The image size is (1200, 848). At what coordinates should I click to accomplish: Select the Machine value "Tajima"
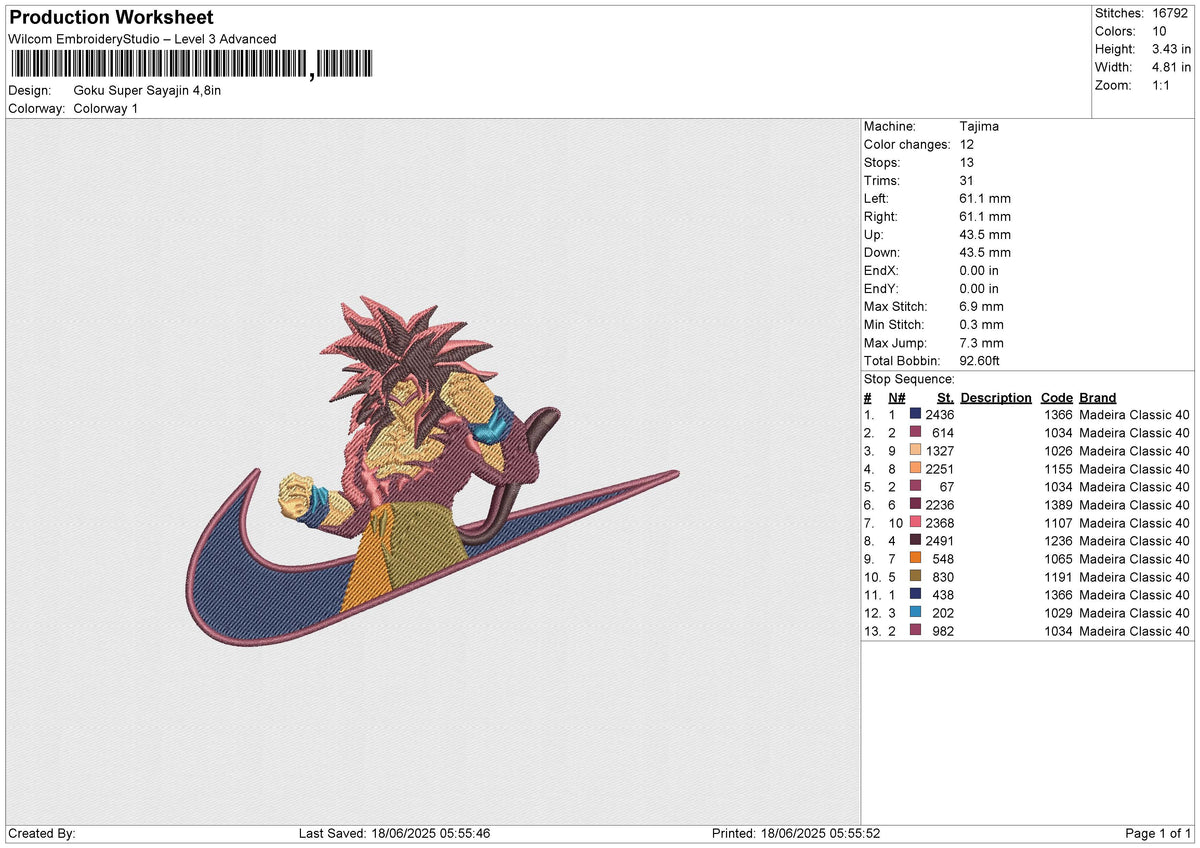click(x=979, y=126)
